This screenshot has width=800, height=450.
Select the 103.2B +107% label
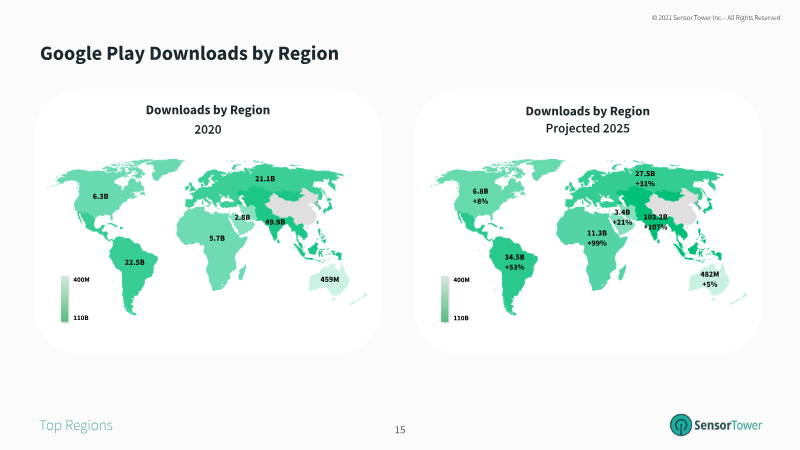[656, 222]
